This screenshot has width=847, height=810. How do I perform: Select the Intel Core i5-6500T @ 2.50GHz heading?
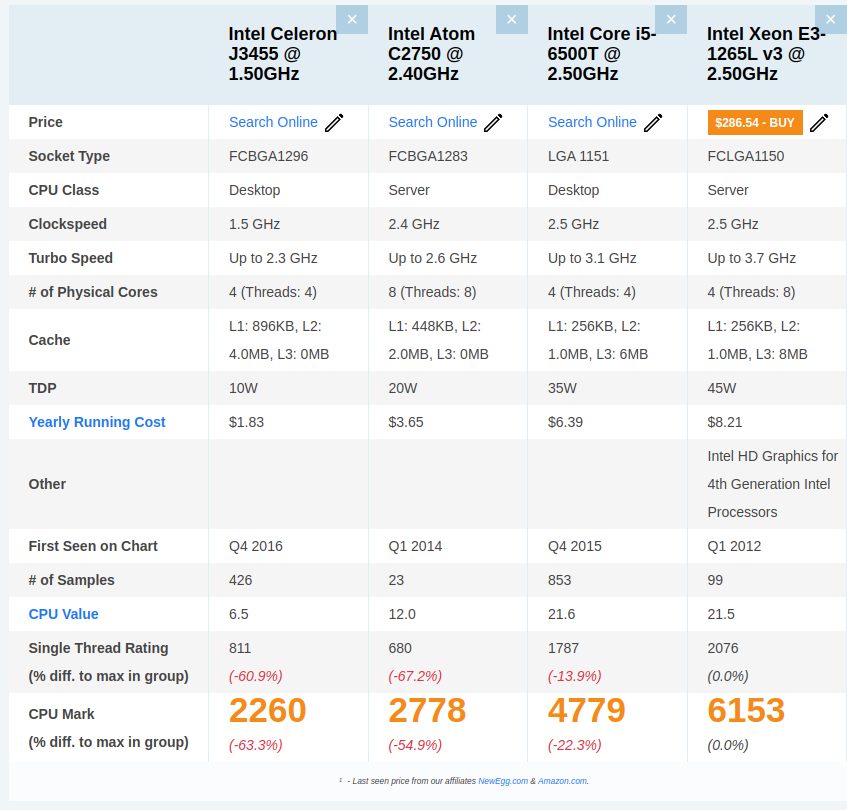tap(602, 54)
